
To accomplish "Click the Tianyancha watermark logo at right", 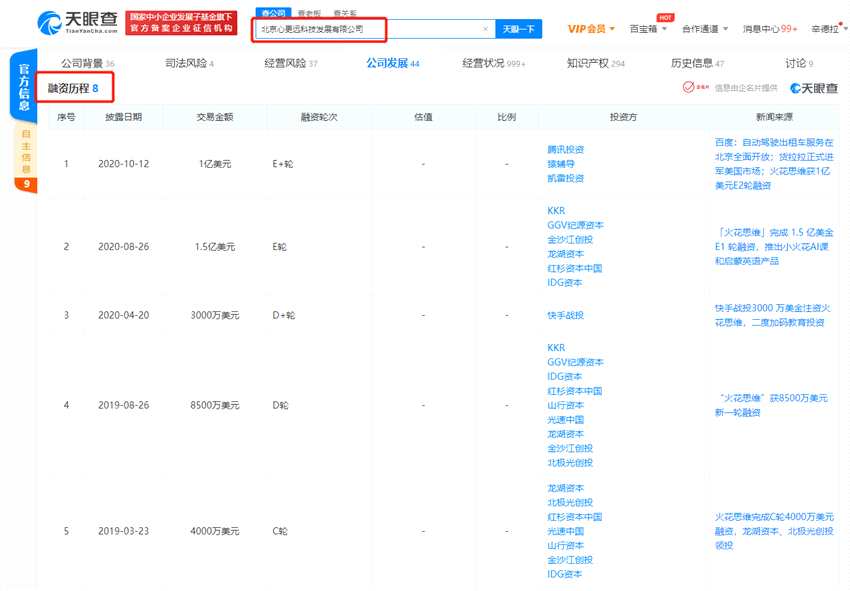I will [813, 88].
